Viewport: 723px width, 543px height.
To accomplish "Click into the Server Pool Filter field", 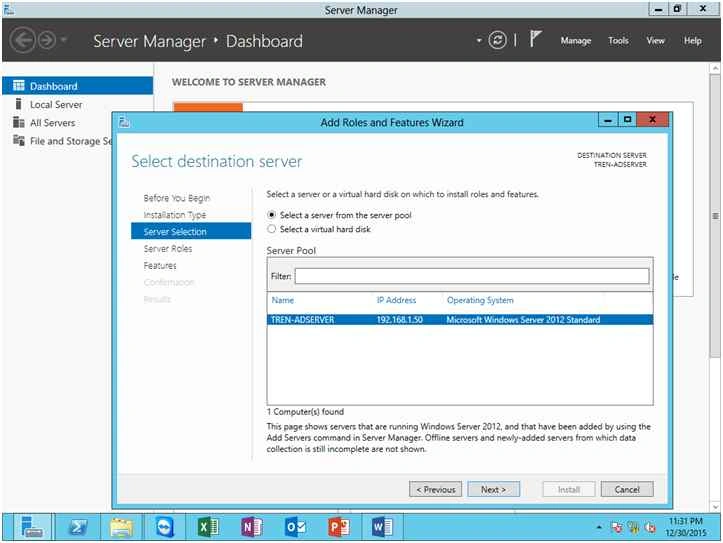I will coord(472,276).
